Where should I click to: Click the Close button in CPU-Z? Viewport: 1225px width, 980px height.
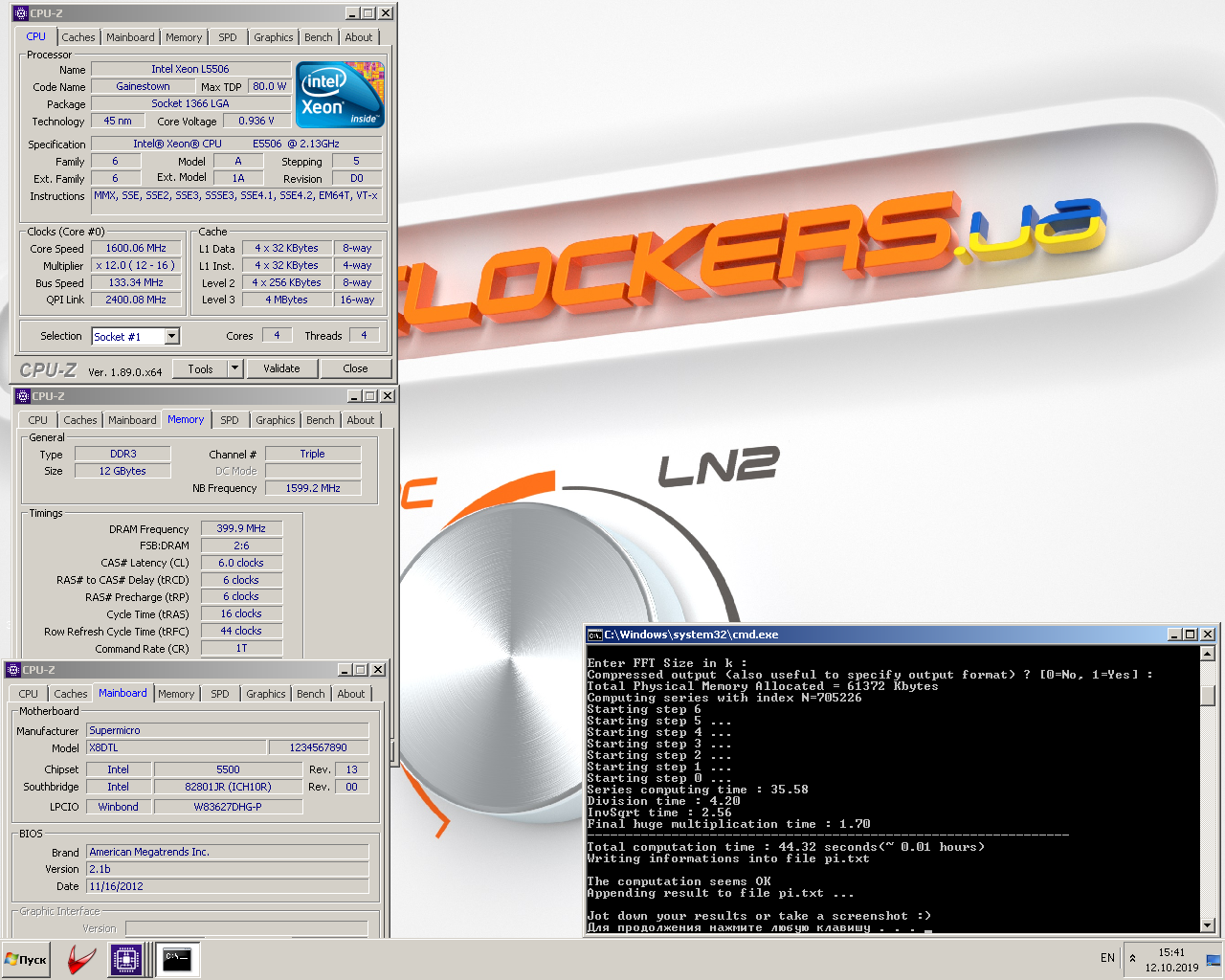[355, 368]
